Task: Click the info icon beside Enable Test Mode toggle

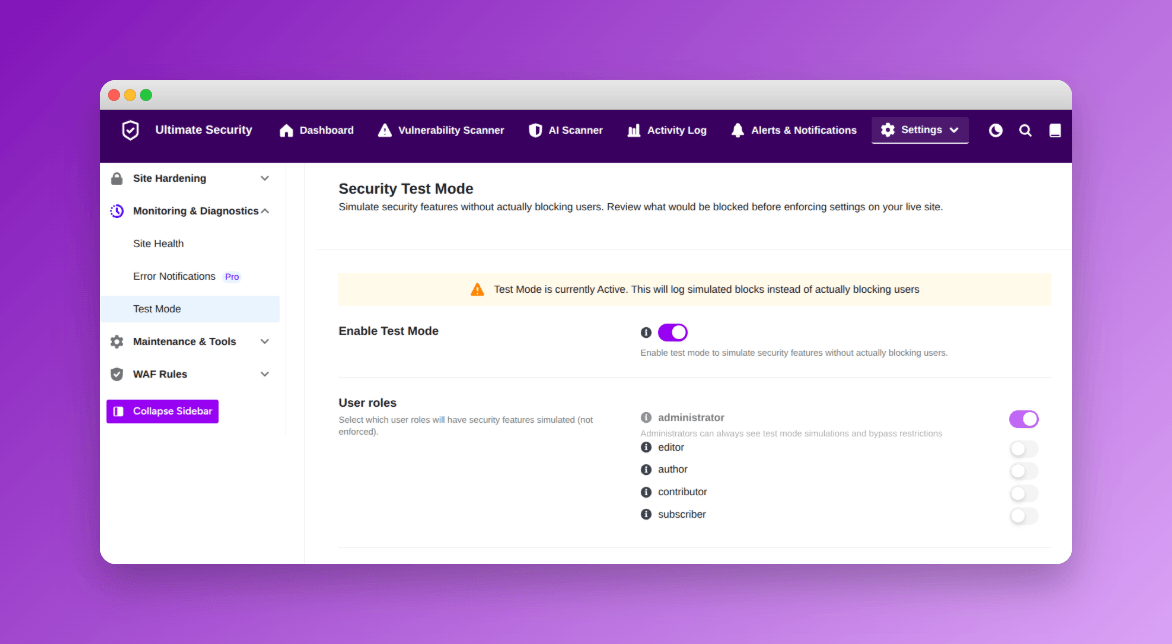Action: click(646, 332)
